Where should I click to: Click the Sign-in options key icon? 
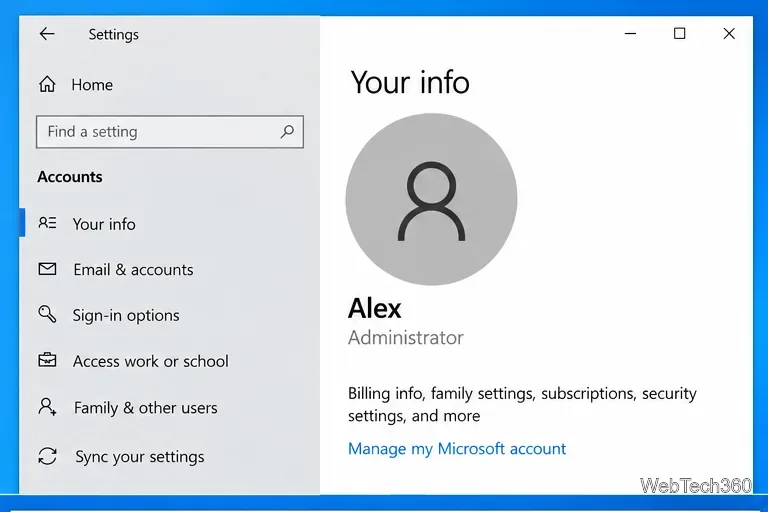coord(47,314)
